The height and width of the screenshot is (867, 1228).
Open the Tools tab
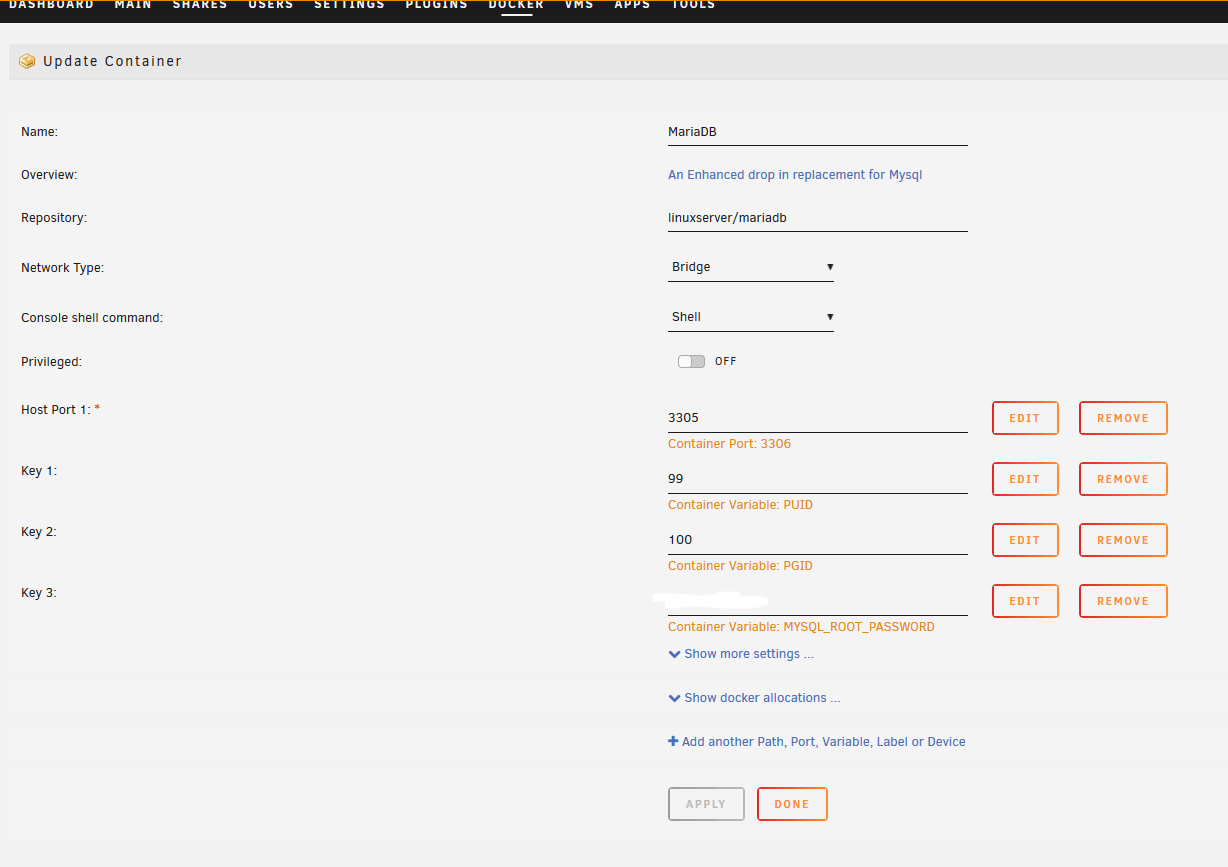pyautogui.click(x=693, y=5)
